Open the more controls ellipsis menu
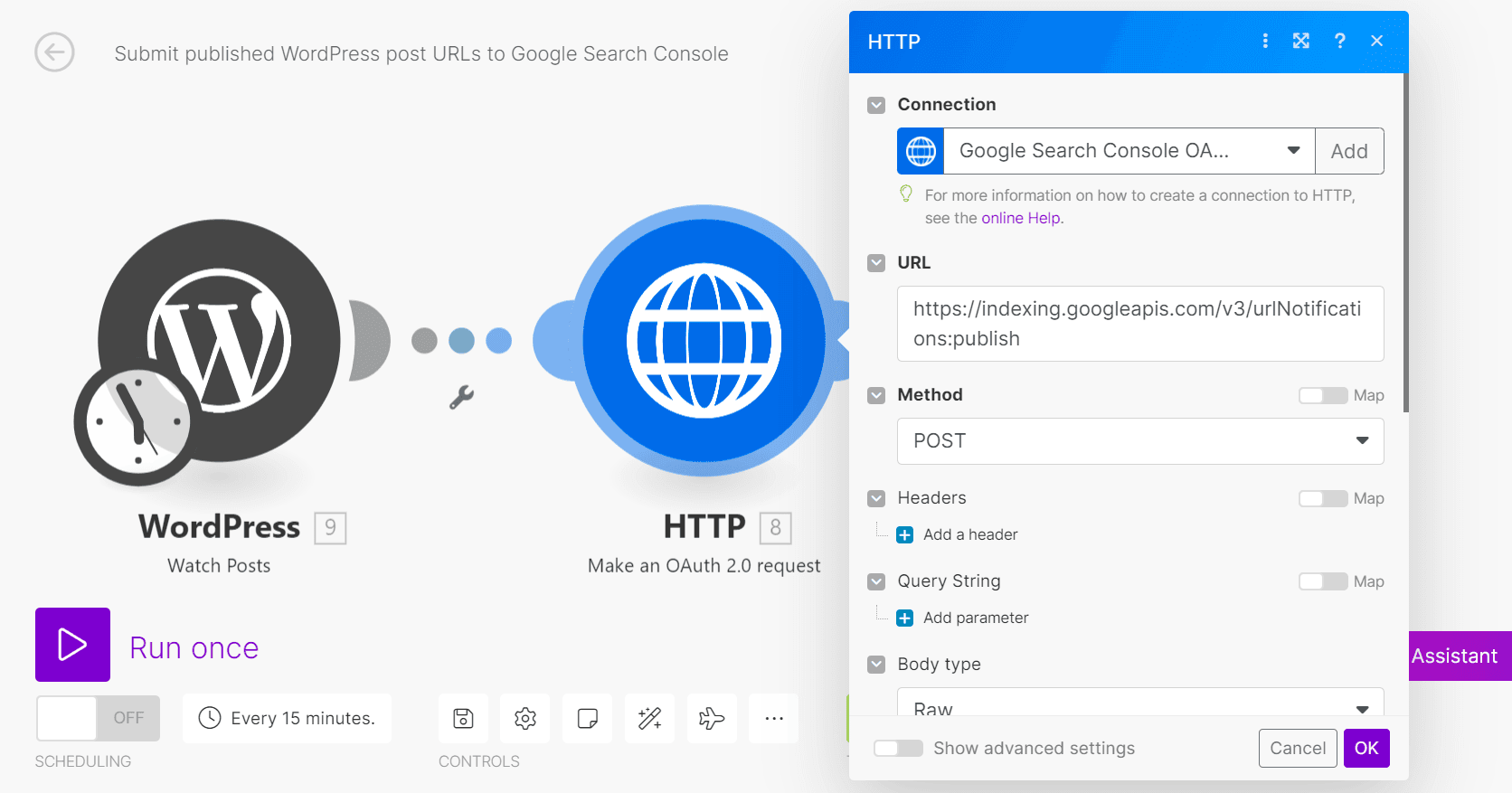This screenshot has height=793, width=1512. coord(774,718)
